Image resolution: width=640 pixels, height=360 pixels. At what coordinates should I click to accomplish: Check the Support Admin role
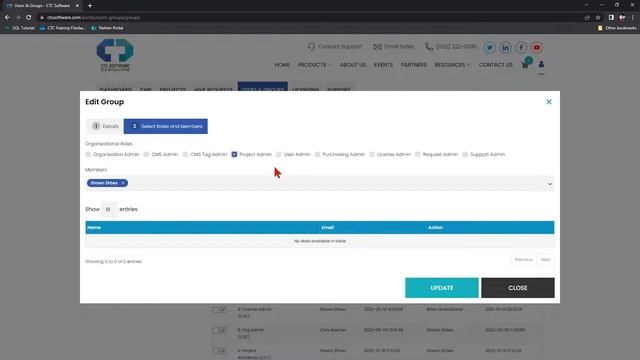(465, 154)
